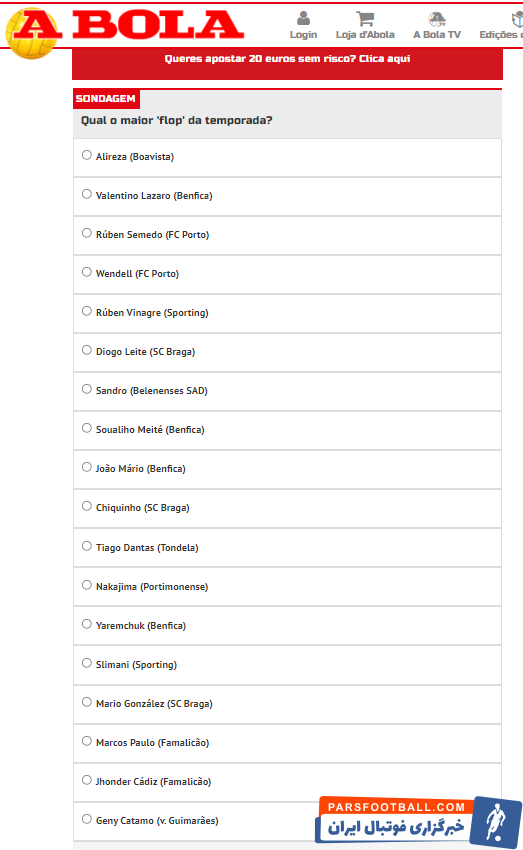
Task: Open the A Bola TV icon
Action: [437, 20]
